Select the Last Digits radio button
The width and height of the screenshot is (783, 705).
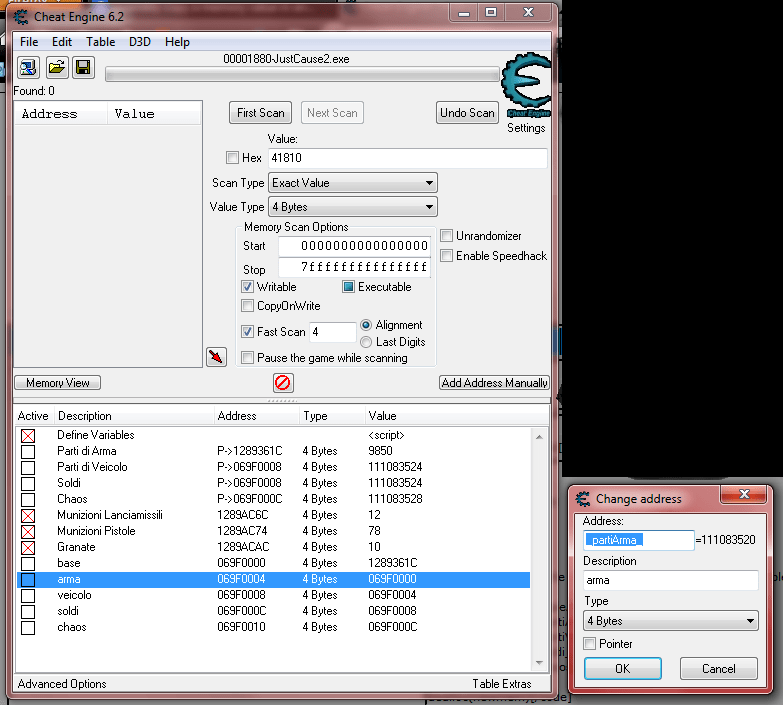pyautogui.click(x=366, y=342)
